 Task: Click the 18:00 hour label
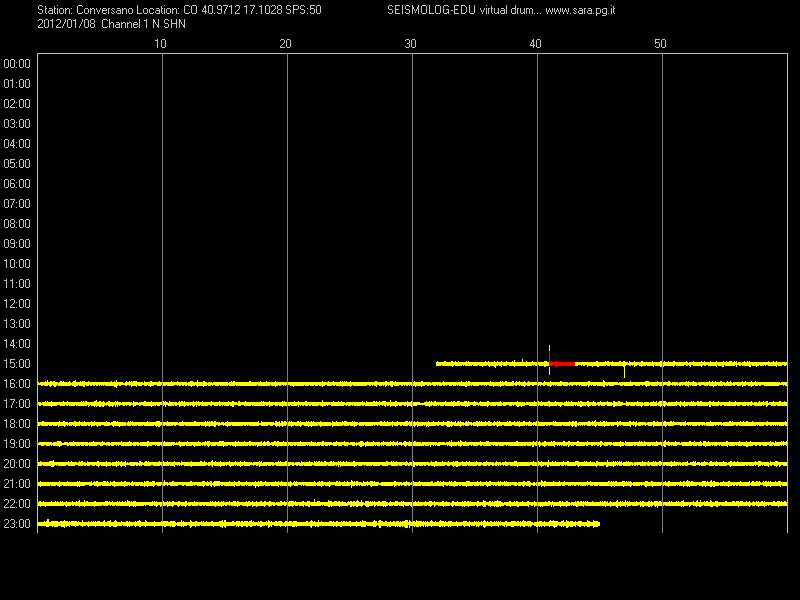point(17,423)
